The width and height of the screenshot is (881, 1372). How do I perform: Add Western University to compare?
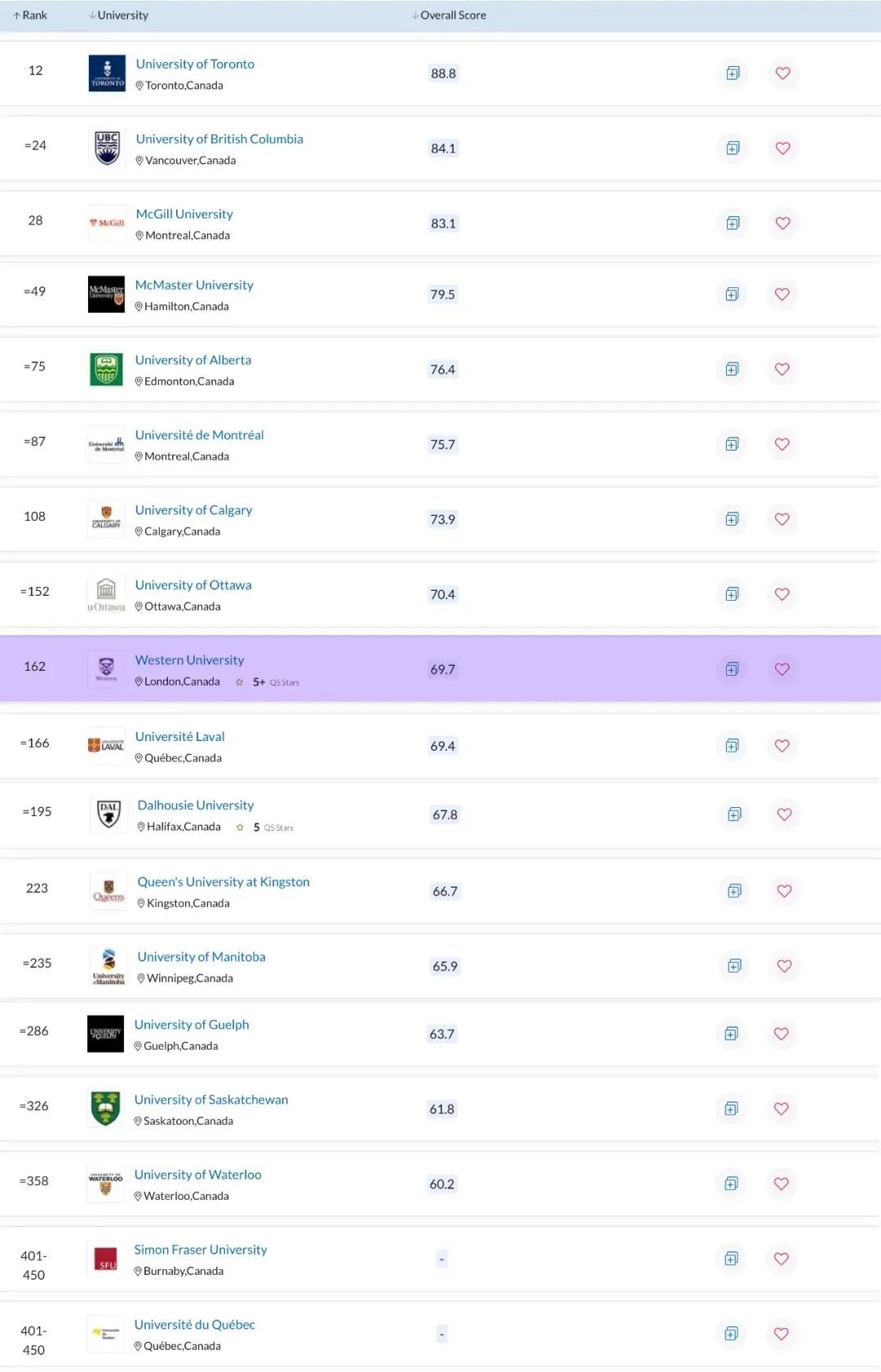click(732, 669)
